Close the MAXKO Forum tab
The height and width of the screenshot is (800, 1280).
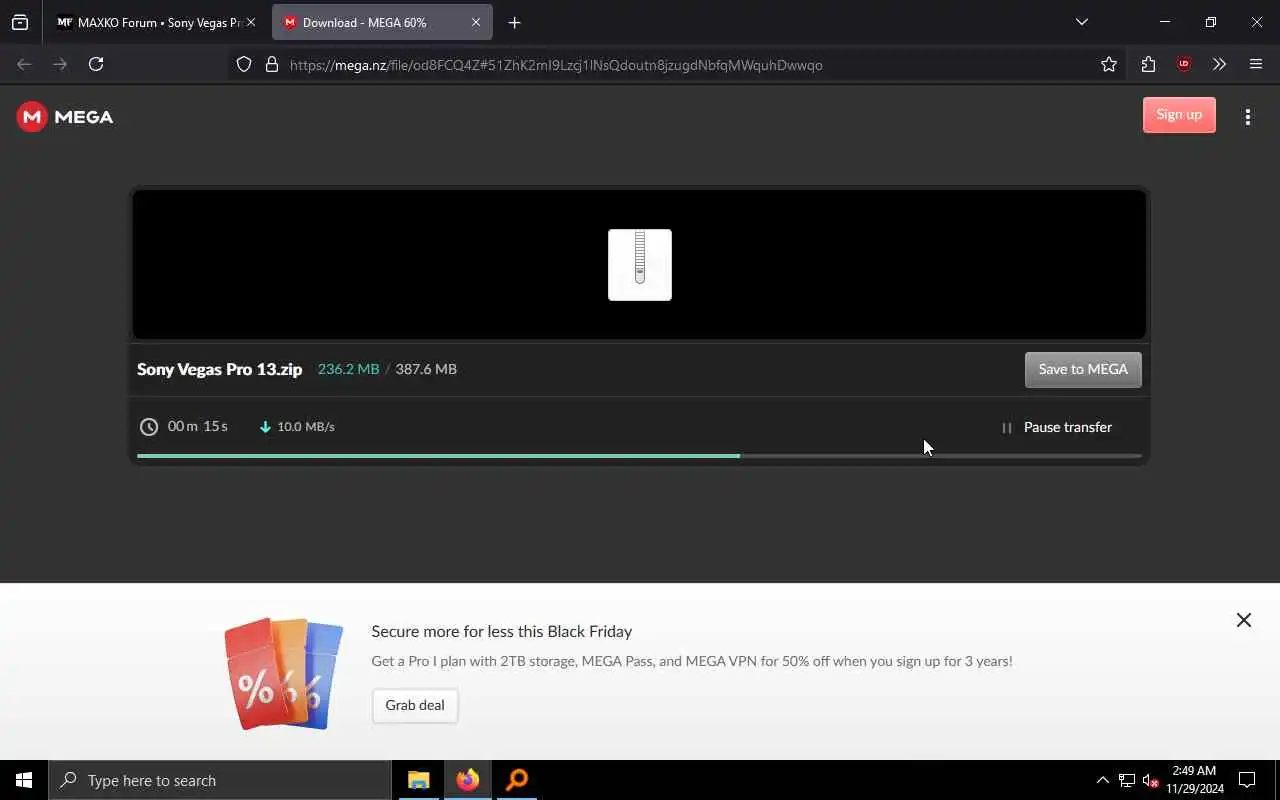click(x=250, y=22)
